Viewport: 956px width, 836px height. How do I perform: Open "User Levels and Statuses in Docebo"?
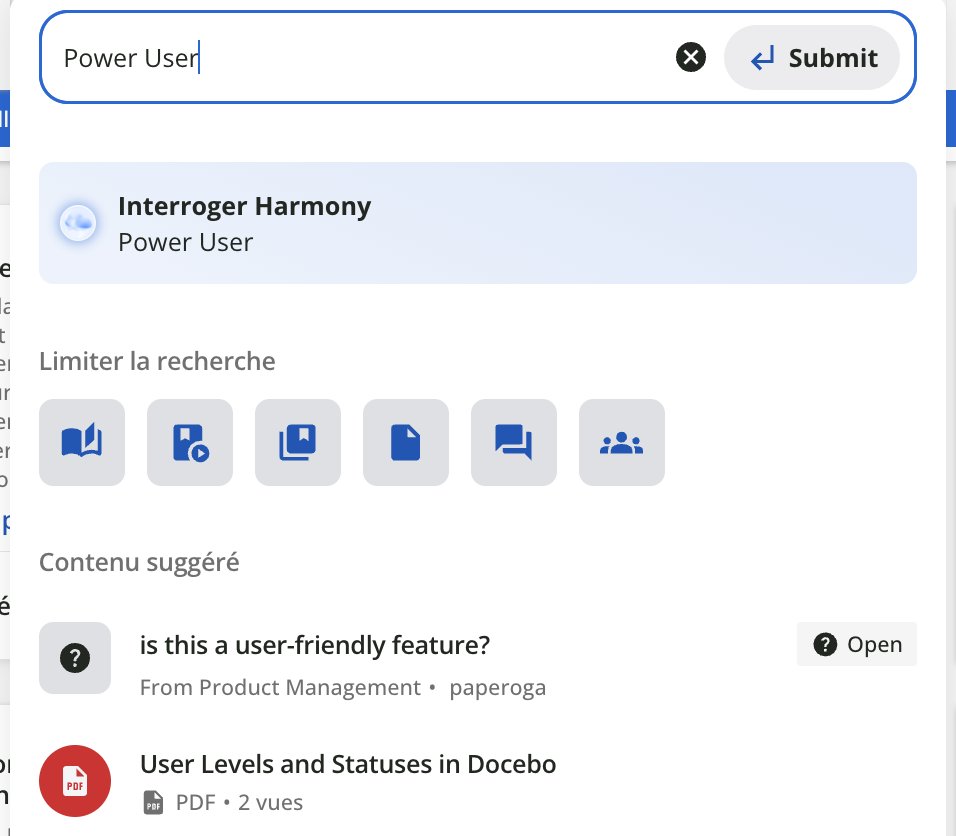click(348, 765)
